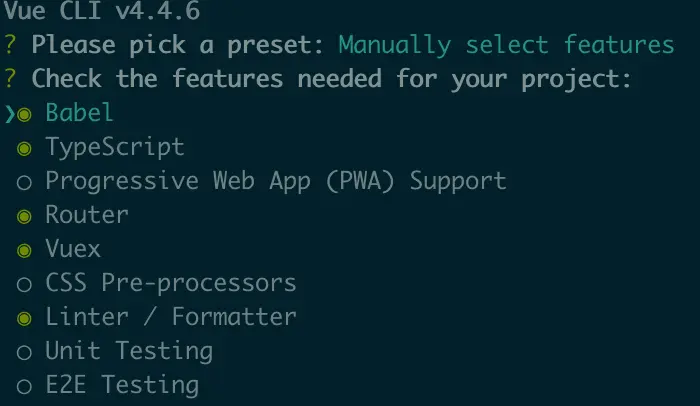The height and width of the screenshot is (406, 700).
Task: Check the CSS Pre-processors empty circle
Action: click(25, 284)
